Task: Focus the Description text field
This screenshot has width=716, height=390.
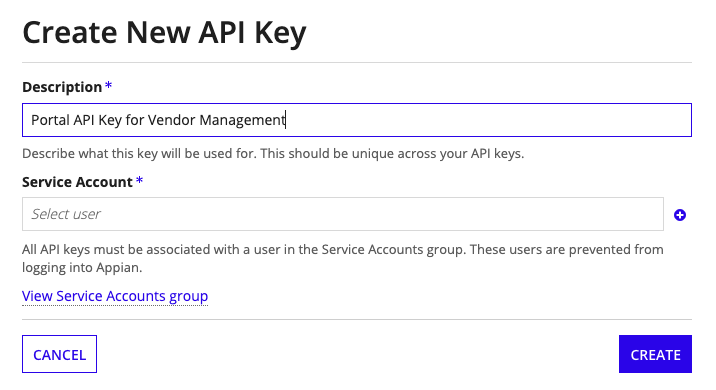Action: (x=357, y=120)
